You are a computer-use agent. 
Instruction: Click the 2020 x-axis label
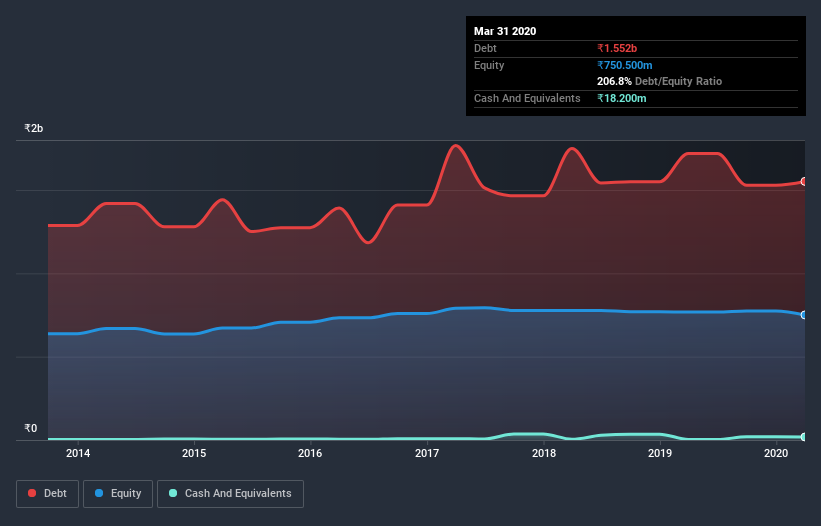776,453
